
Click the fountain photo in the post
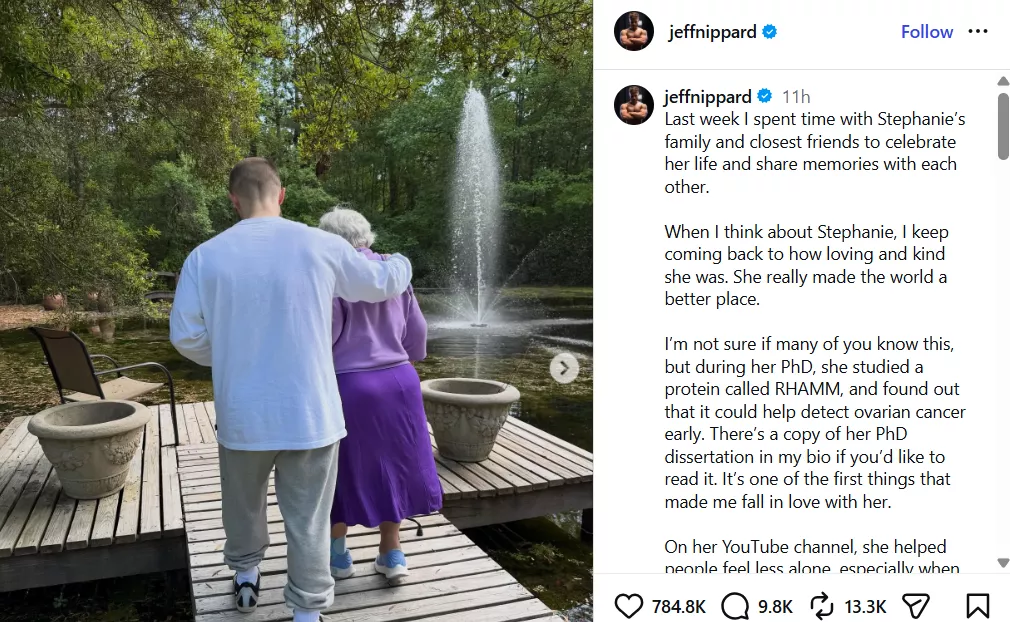point(296,311)
